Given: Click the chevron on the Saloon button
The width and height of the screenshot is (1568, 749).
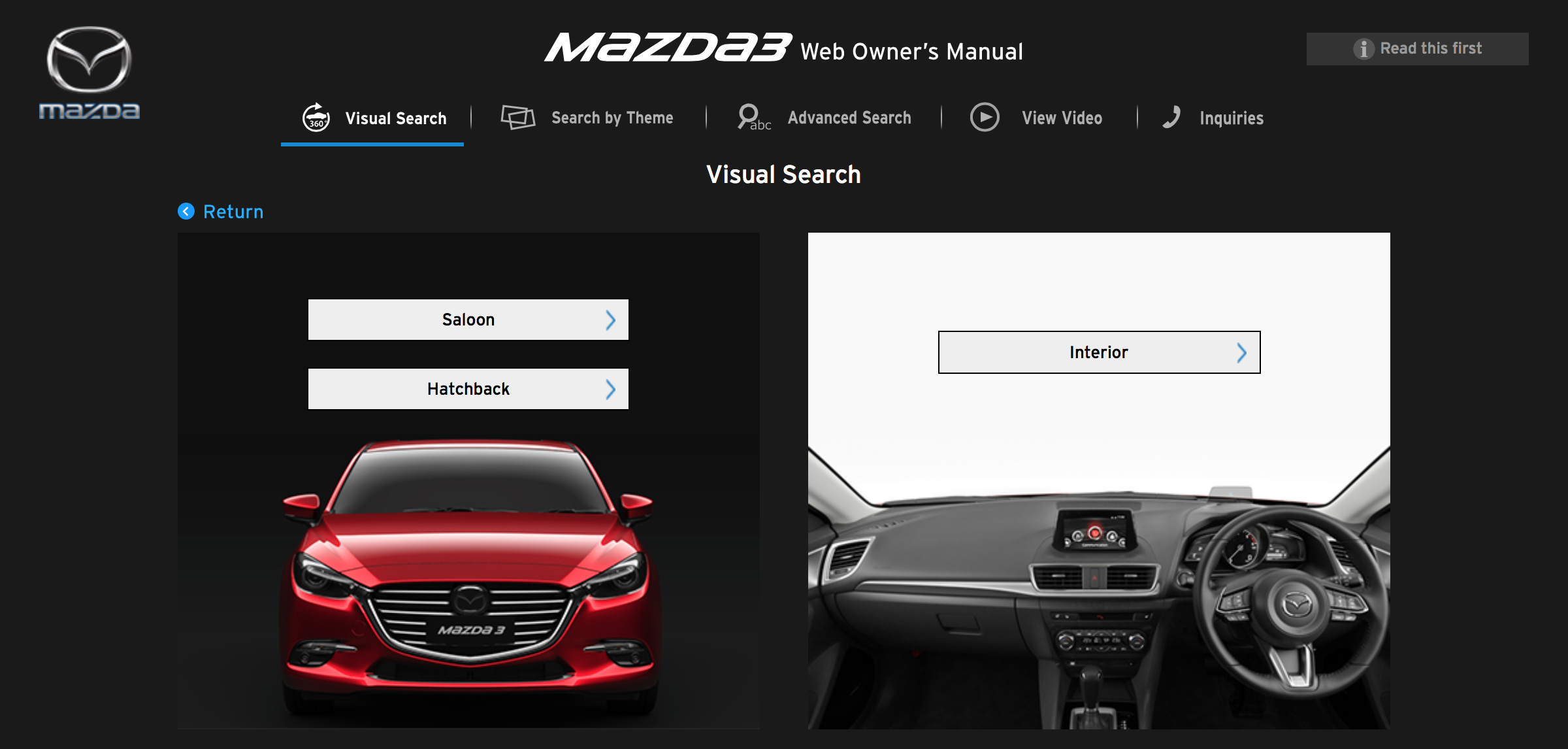Looking at the screenshot, I should click(610, 320).
